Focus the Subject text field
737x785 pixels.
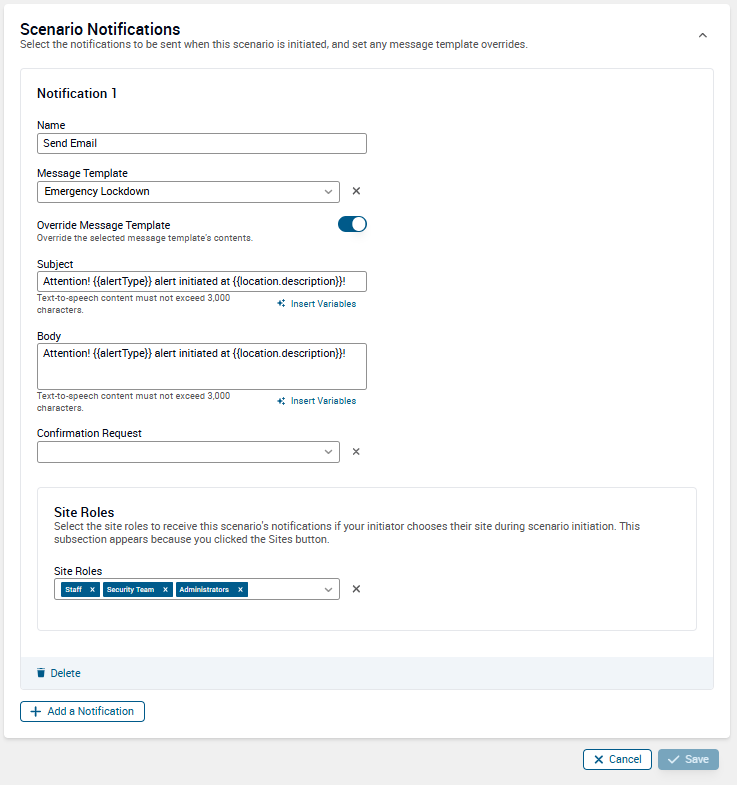tap(201, 281)
